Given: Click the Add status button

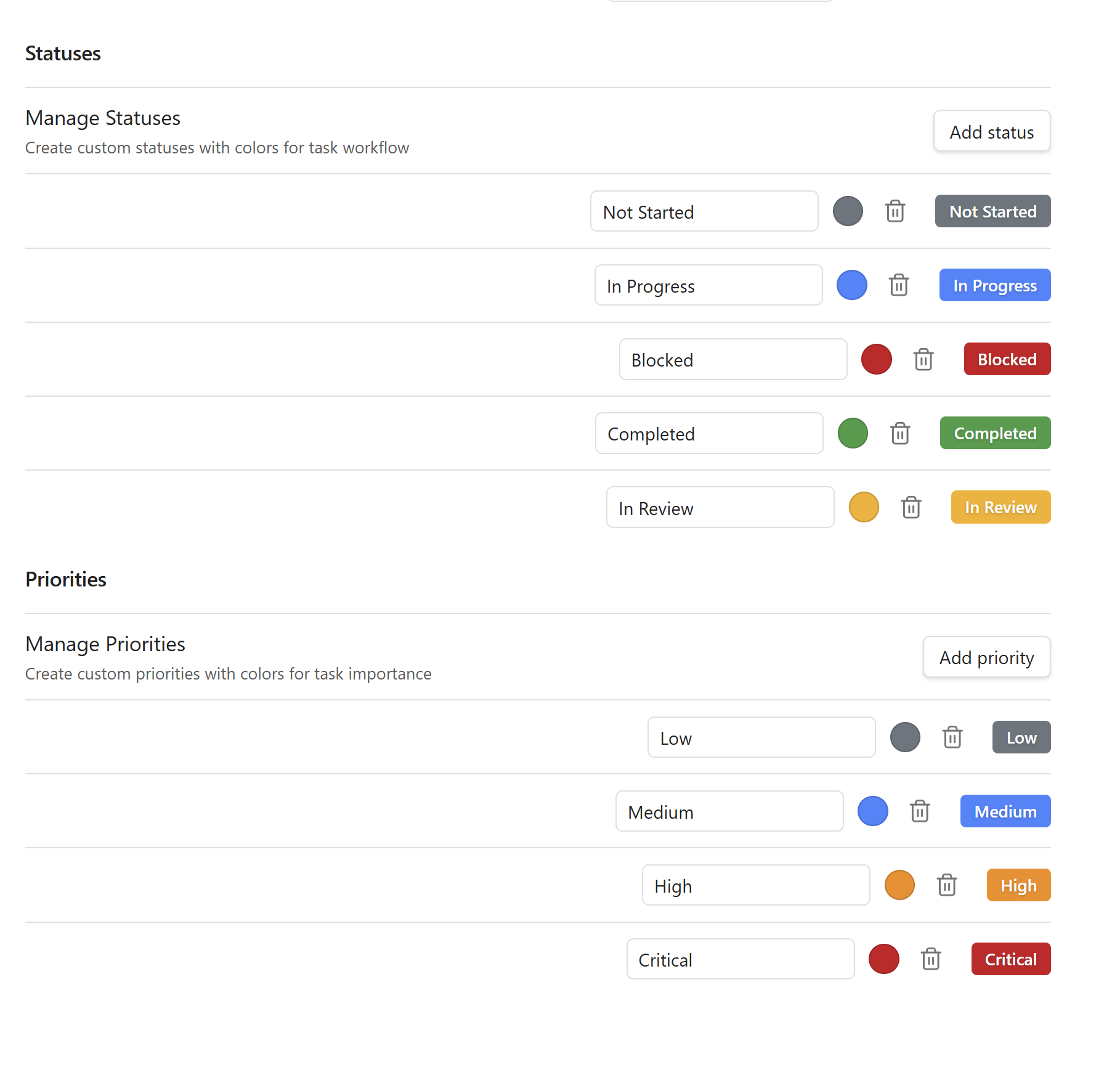Looking at the screenshot, I should 991,131.
